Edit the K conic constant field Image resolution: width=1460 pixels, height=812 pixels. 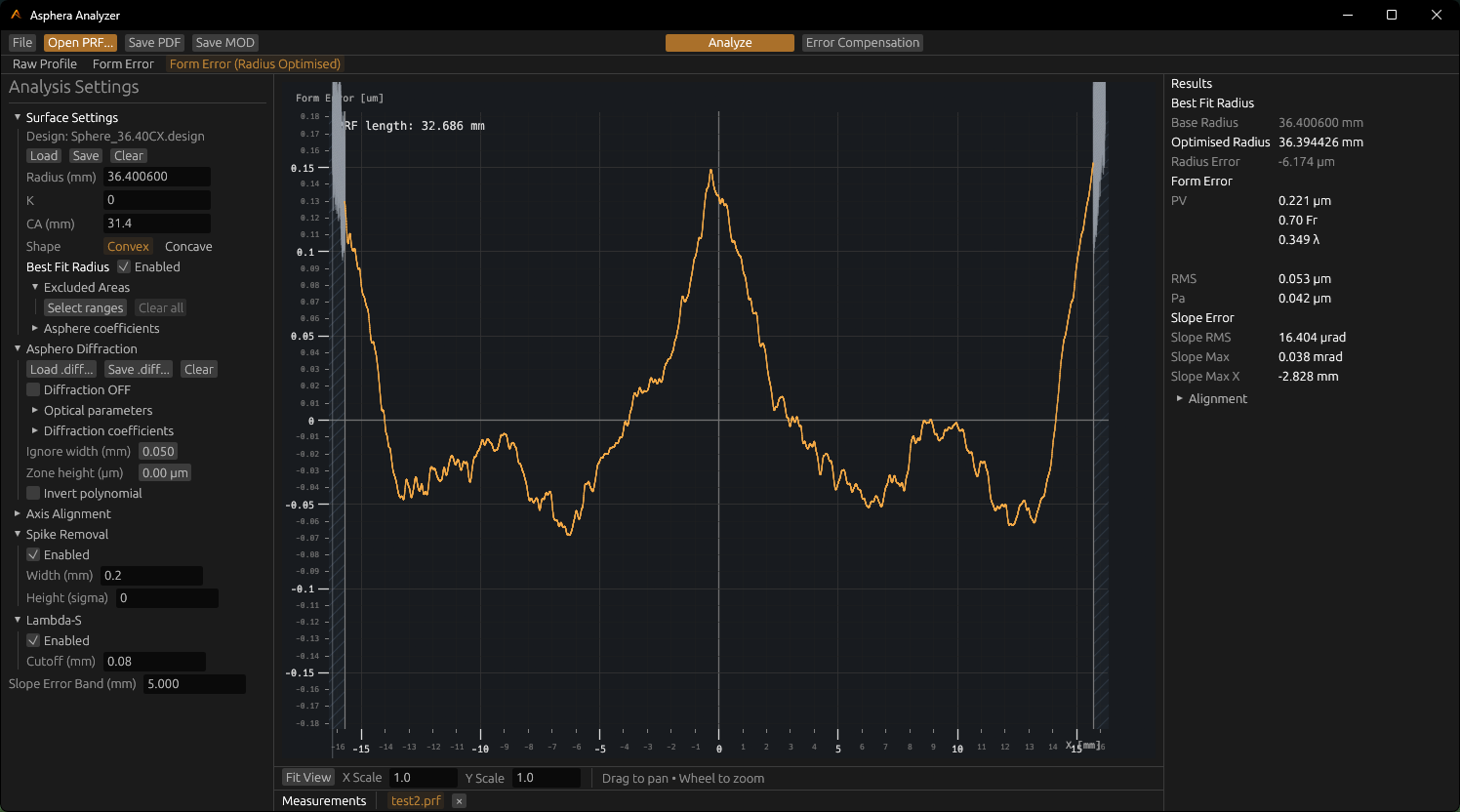coord(156,200)
